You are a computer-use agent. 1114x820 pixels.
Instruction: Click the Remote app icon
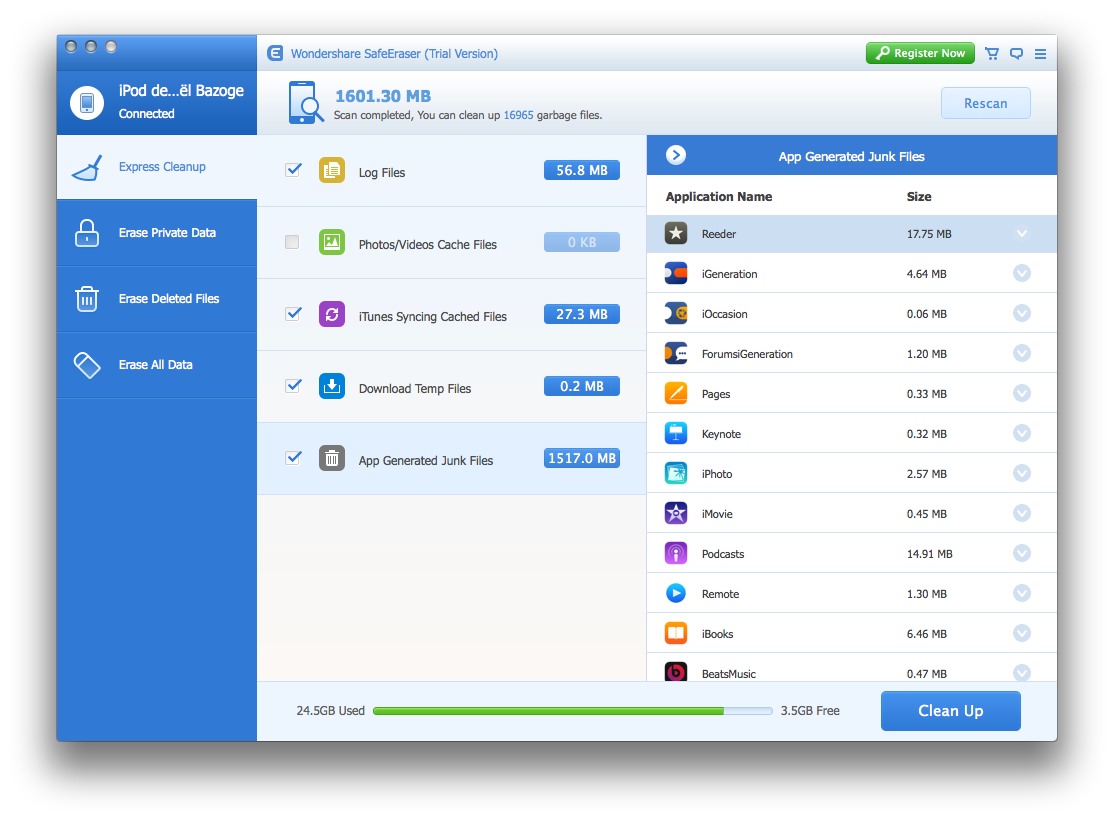[676, 593]
